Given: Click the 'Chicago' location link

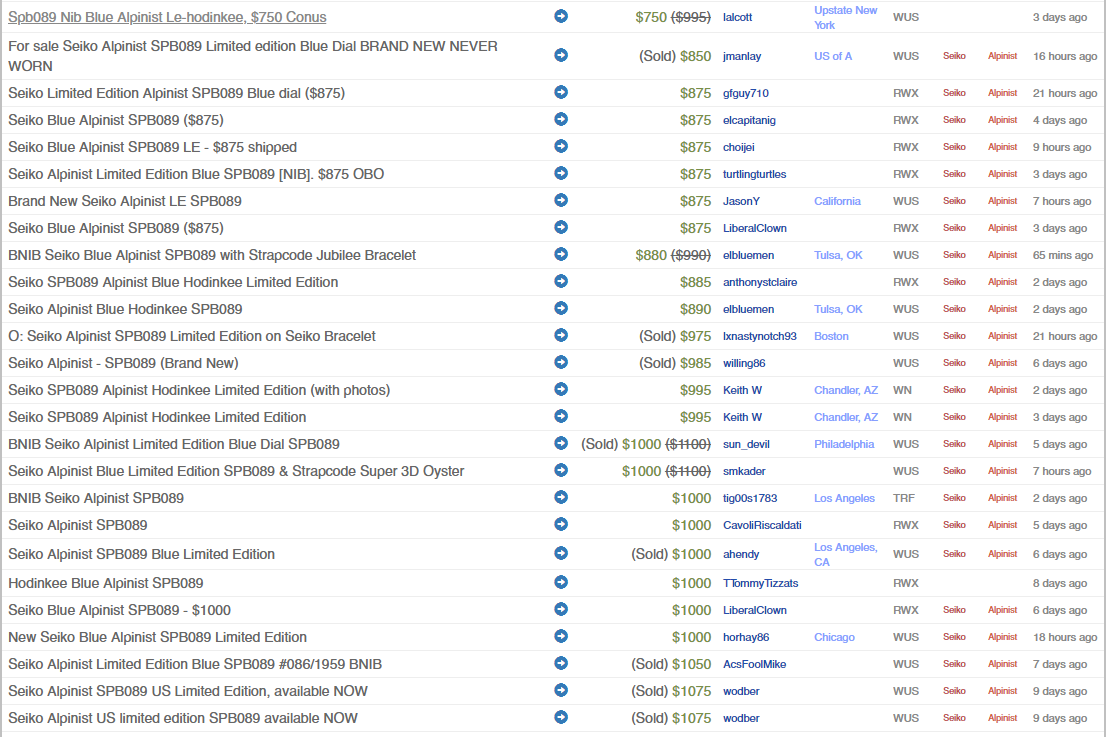Looking at the screenshot, I should coord(834,638).
